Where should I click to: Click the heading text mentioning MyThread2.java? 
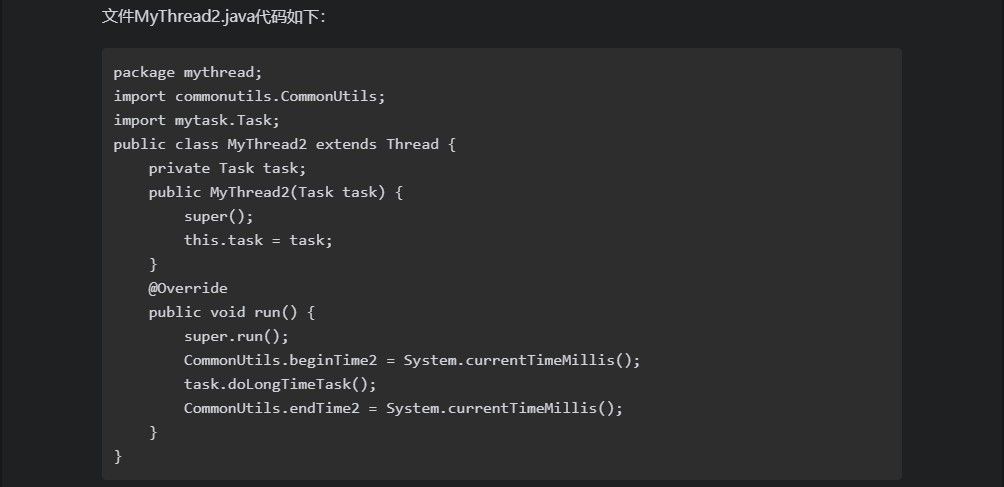point(214,17)
